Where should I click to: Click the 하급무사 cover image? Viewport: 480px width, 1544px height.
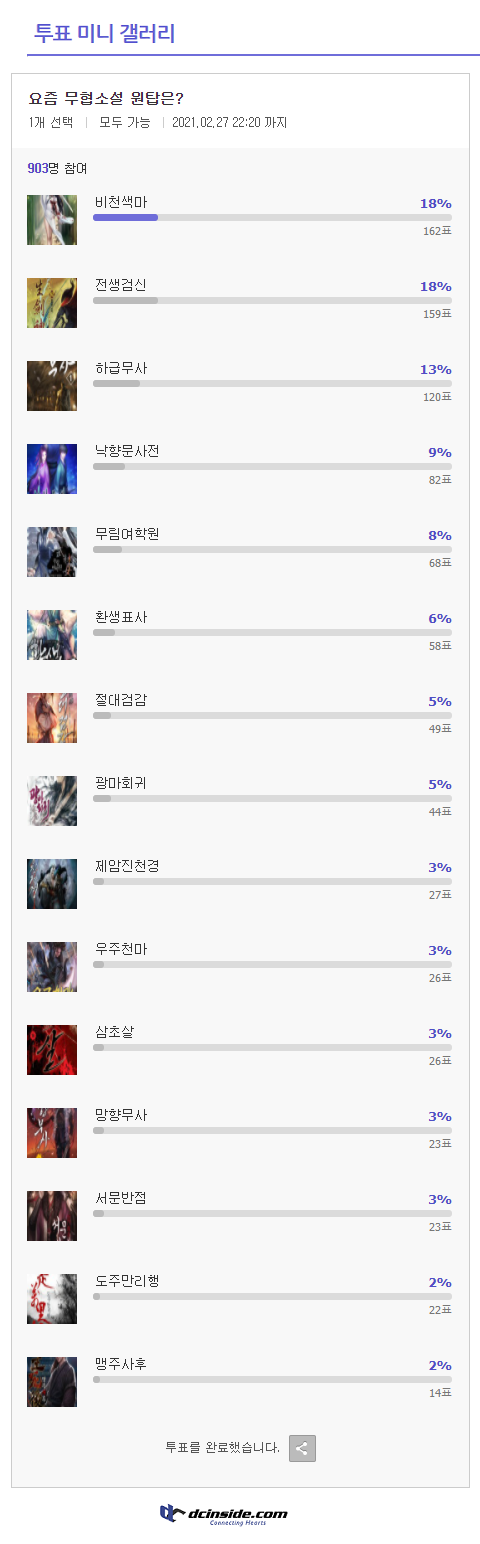(x=52, y=386)
